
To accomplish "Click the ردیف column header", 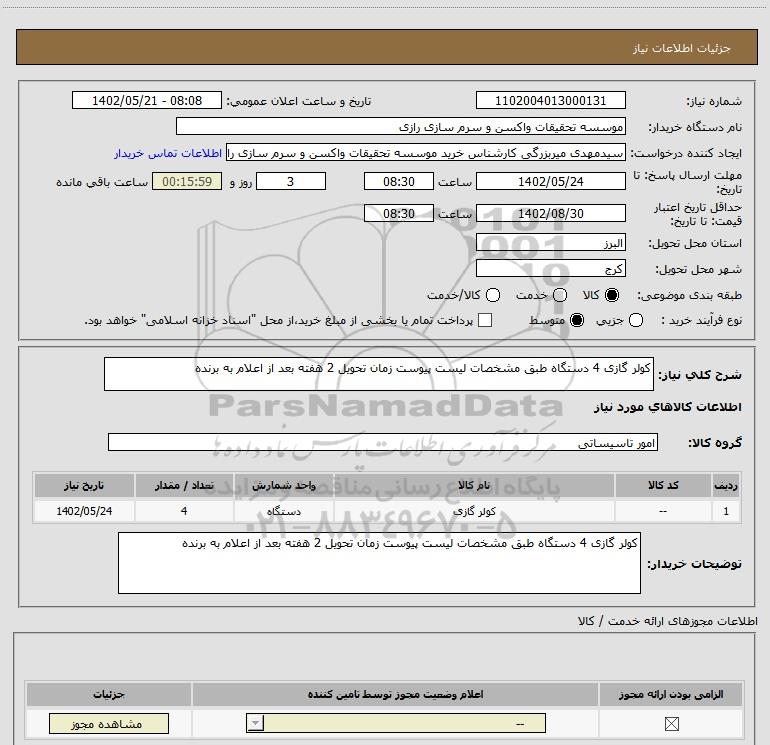I will pos(726,485).
